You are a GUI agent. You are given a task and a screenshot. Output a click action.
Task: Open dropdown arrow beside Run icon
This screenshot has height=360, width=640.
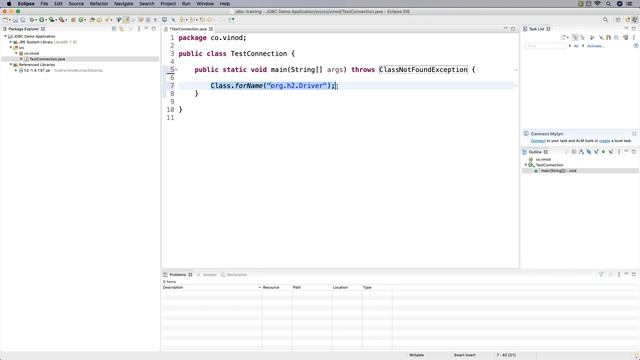[x=46, y=20]
